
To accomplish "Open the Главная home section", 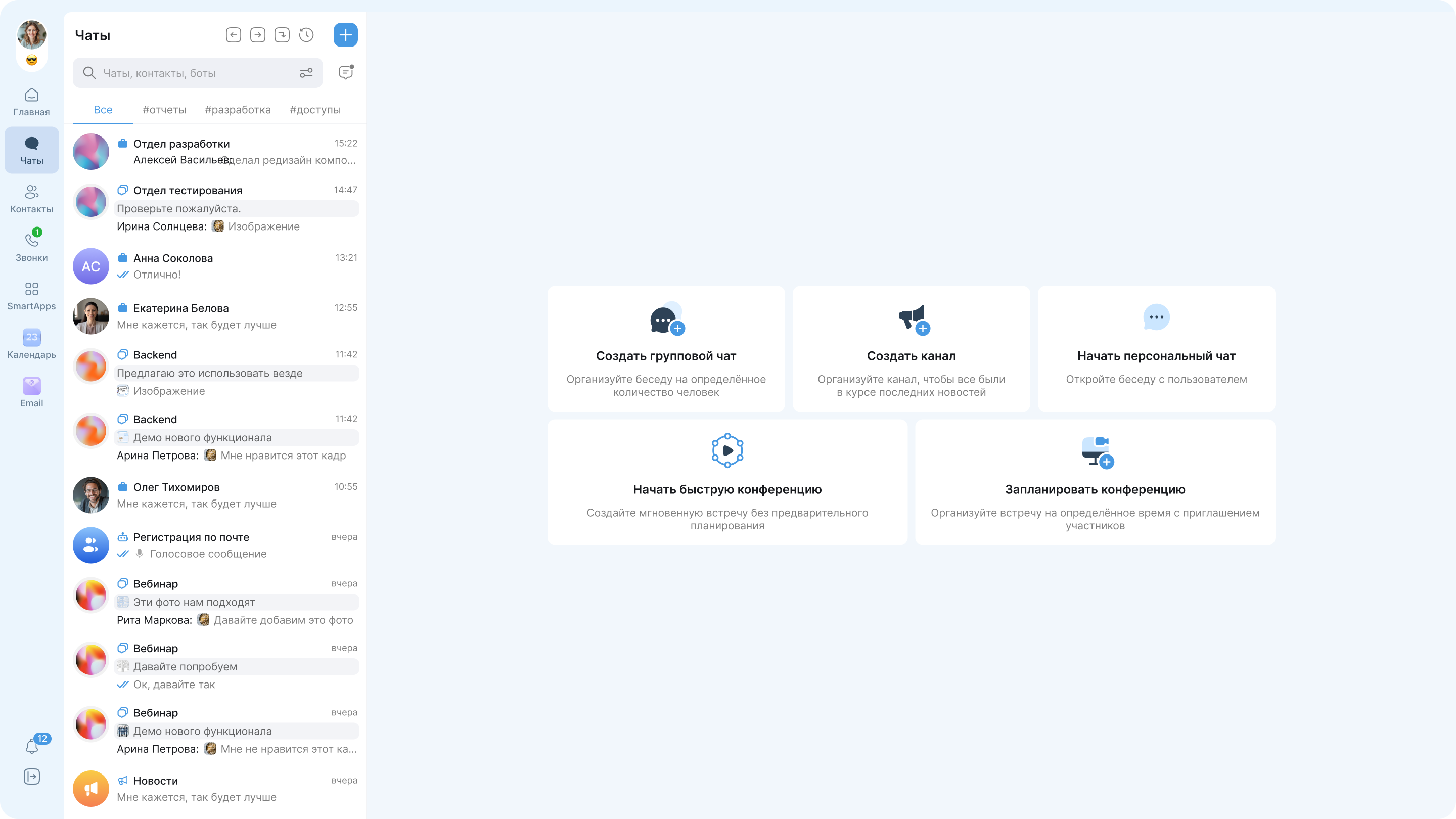I will (x=32, y=102).
